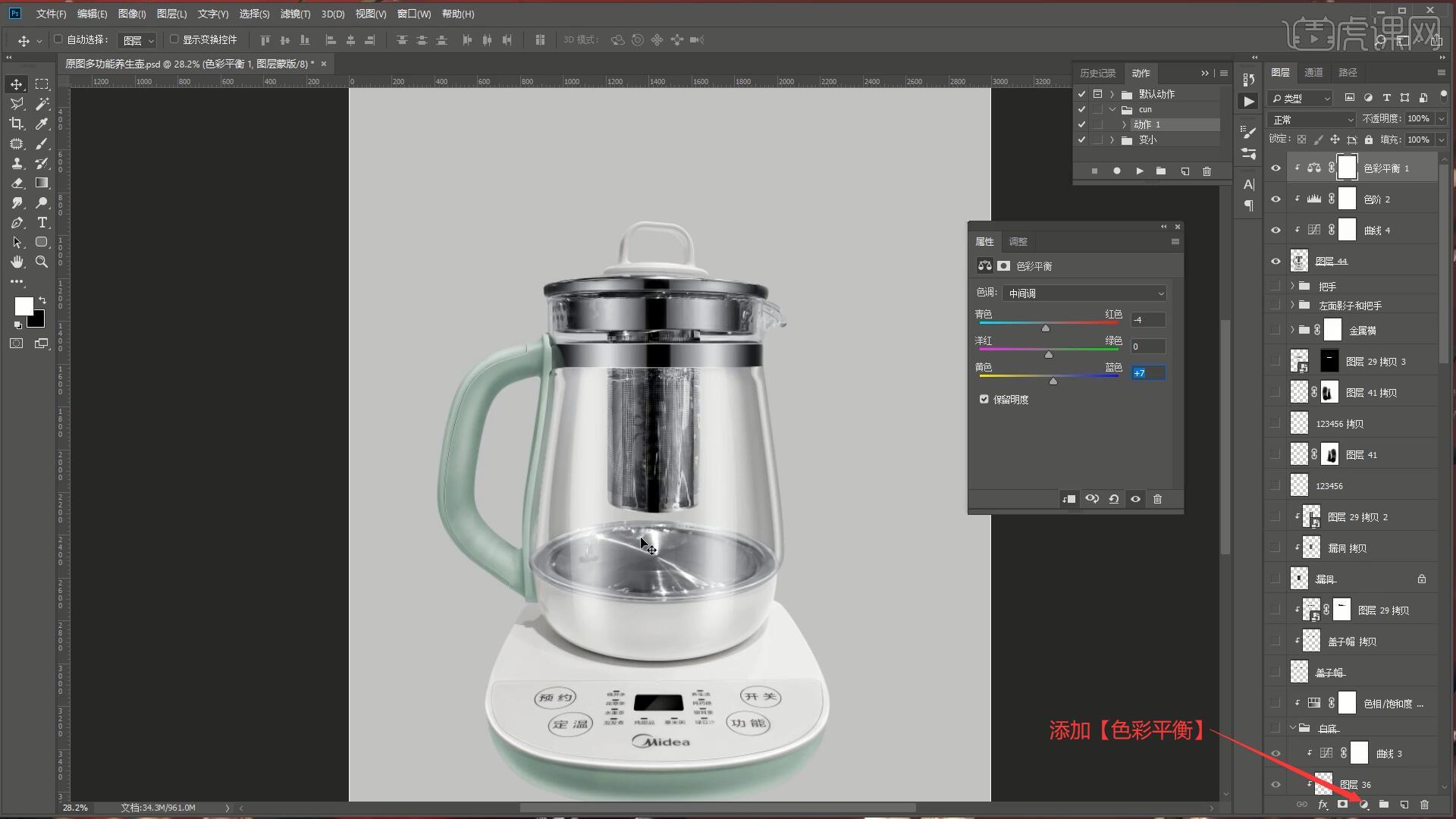Select the Pen tool

coord(17,222)
